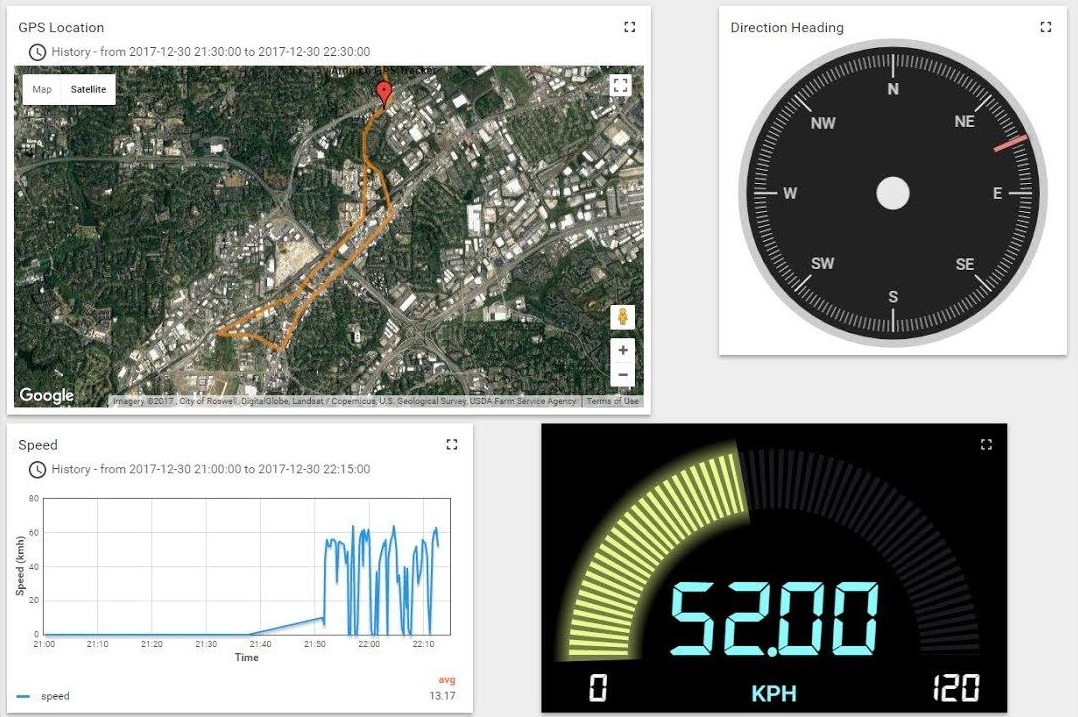Click the clock icon in Speed history
Viewport: 1078px width, 717px height.
(37, 470)
